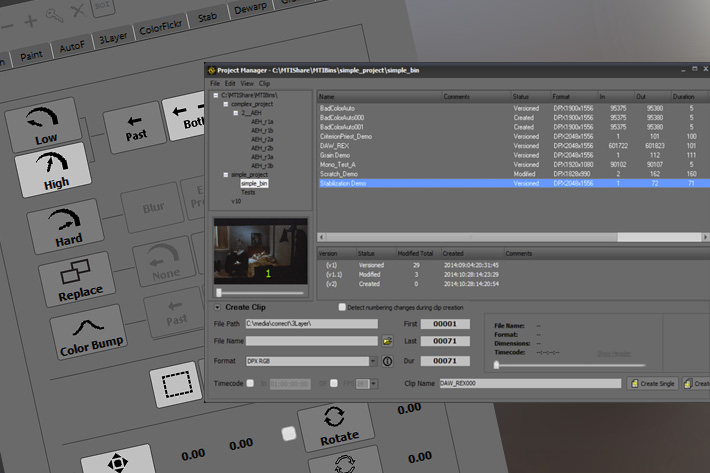Activate the Color Bump button
710x473 pixels.
[88, 332]
